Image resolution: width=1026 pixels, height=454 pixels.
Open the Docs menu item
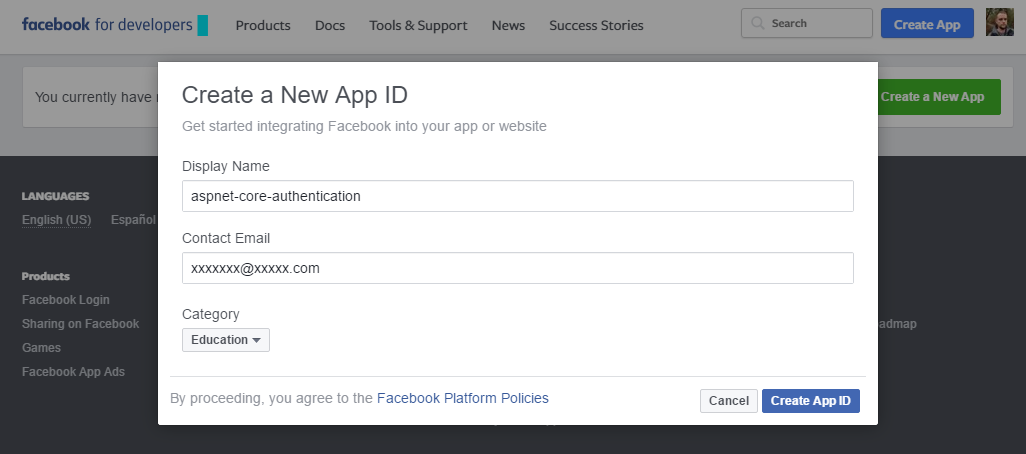(x=330, y=25)
